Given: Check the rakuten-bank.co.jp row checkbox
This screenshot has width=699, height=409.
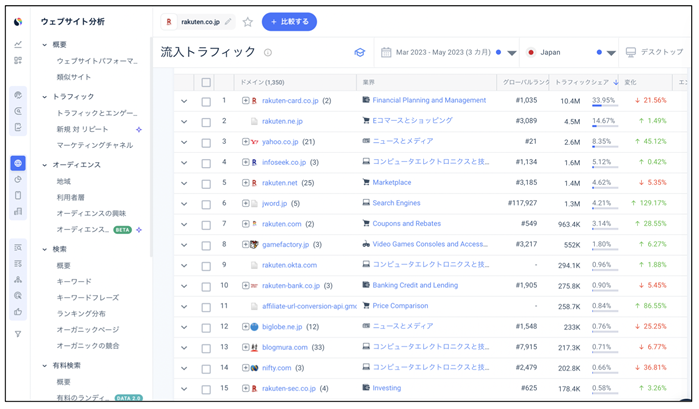Looking at the screenshot, I should 206,286.
